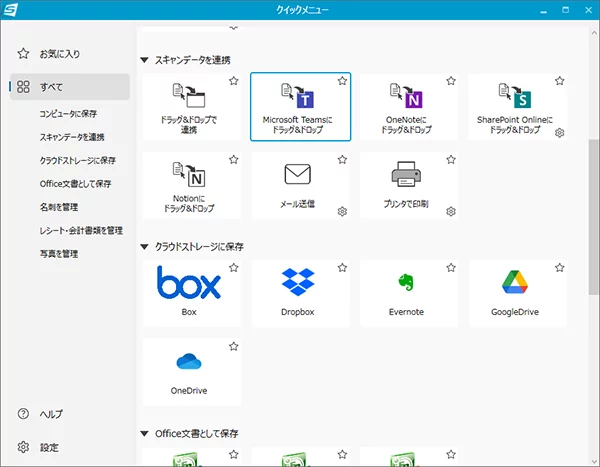Image resolution: width=600 pixels, height=467 pixels.
Task: Collapse the Office文書として保存 section
Action: click(144, 434)
